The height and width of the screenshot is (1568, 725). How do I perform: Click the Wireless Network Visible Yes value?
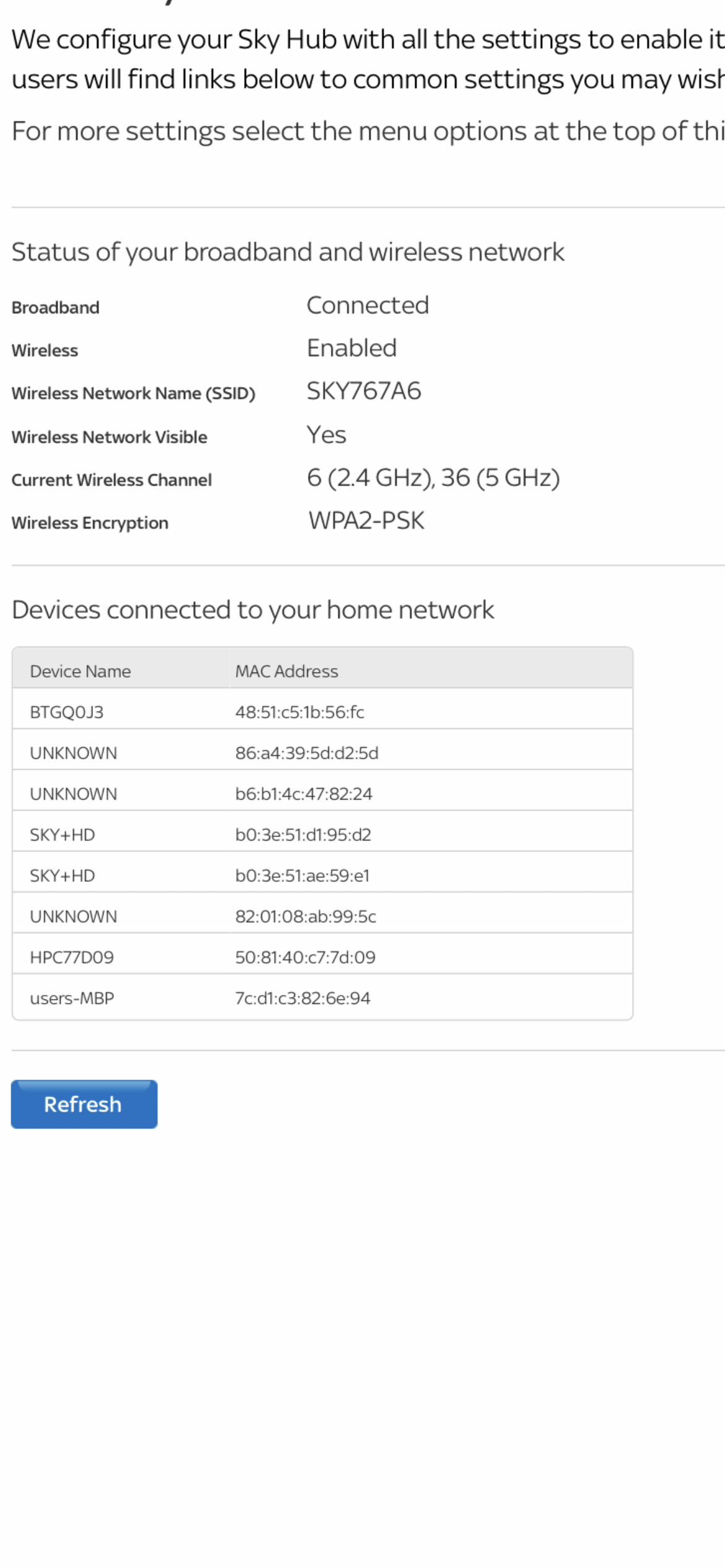coord(326,435)
